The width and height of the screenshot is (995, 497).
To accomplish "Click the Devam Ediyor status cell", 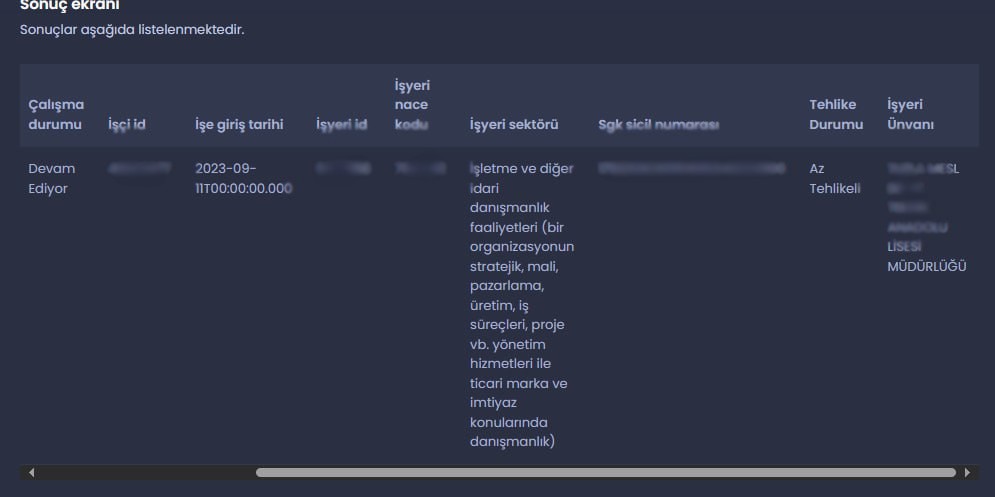I will click(x=52, y=178).
